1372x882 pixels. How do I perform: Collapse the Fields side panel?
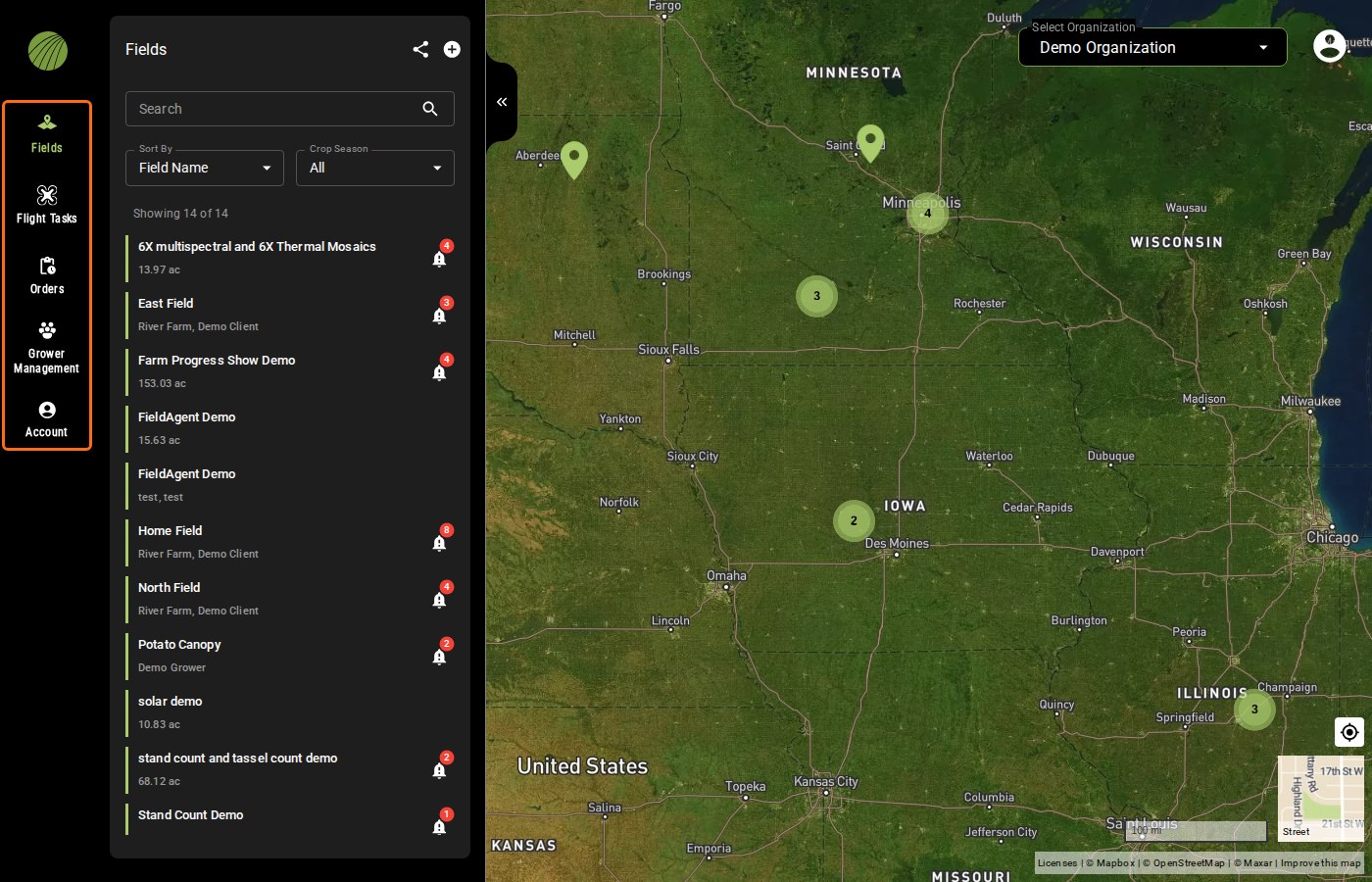(502, 102)
